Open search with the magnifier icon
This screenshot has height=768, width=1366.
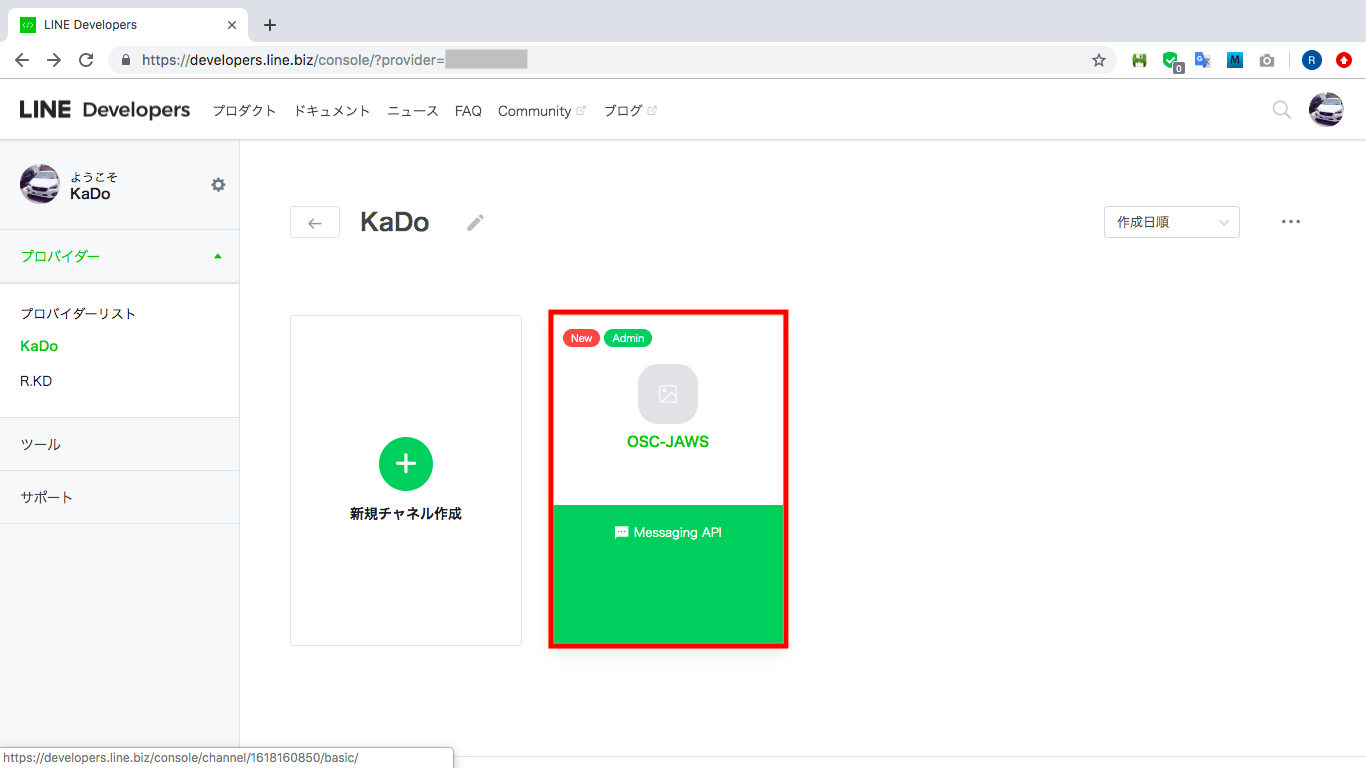click(1281, 110)
